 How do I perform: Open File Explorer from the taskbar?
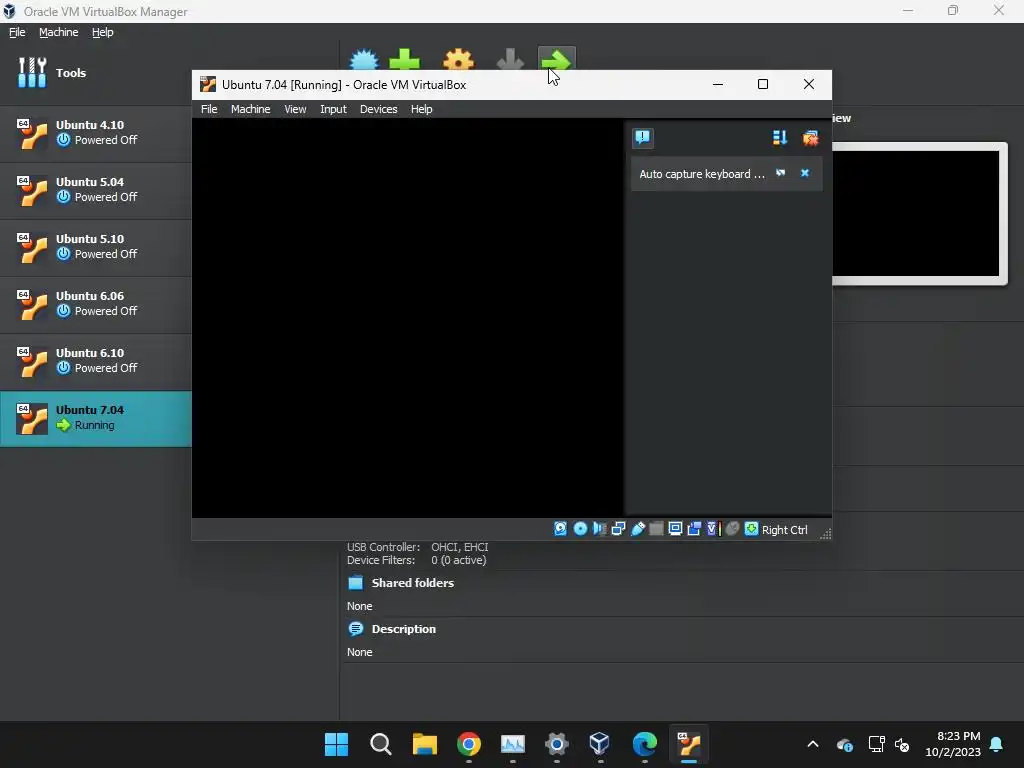(424, 744)
